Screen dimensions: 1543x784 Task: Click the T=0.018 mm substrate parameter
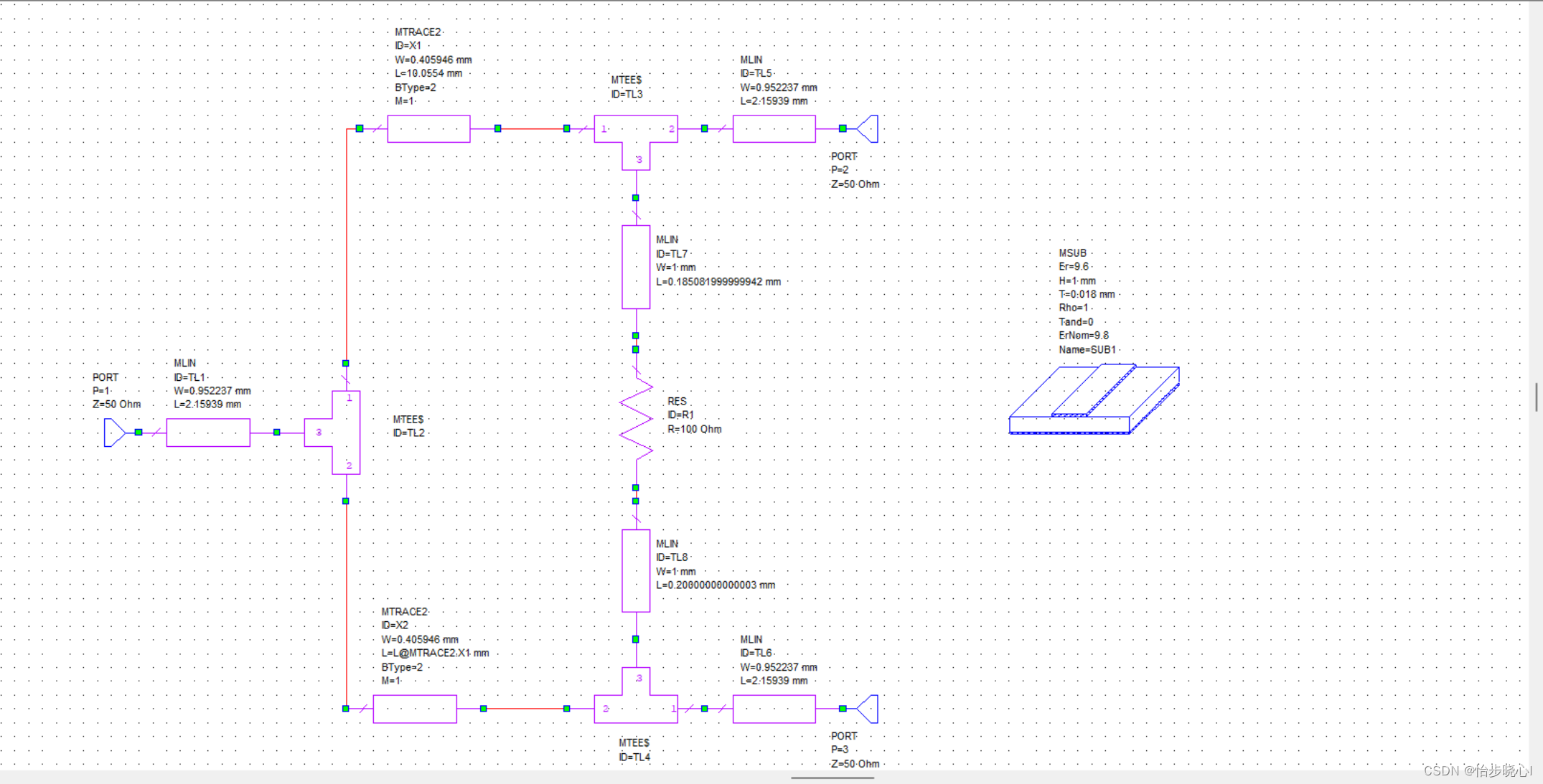pos(1087,294)
